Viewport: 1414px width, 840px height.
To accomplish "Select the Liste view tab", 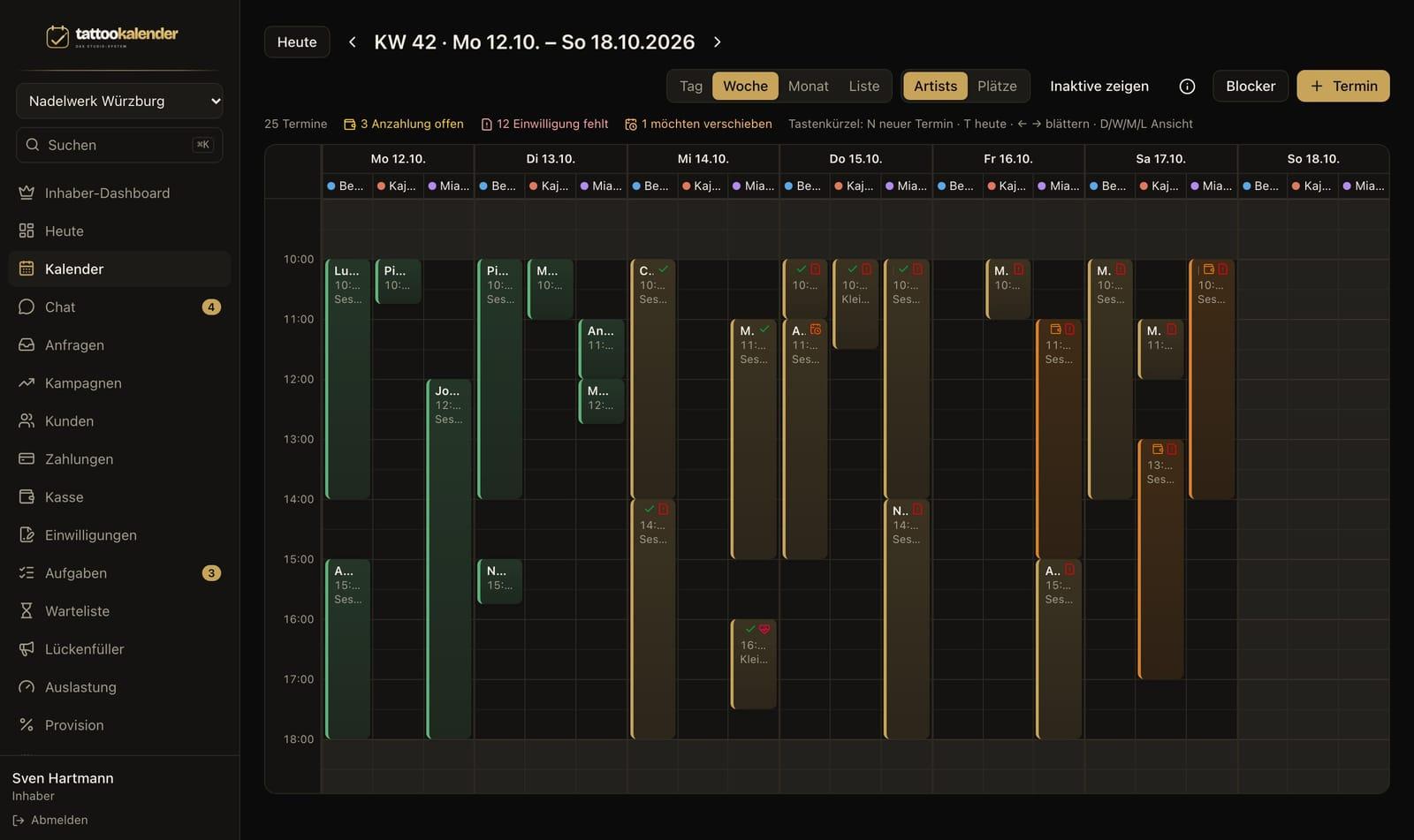I will (x=863, y=86).
